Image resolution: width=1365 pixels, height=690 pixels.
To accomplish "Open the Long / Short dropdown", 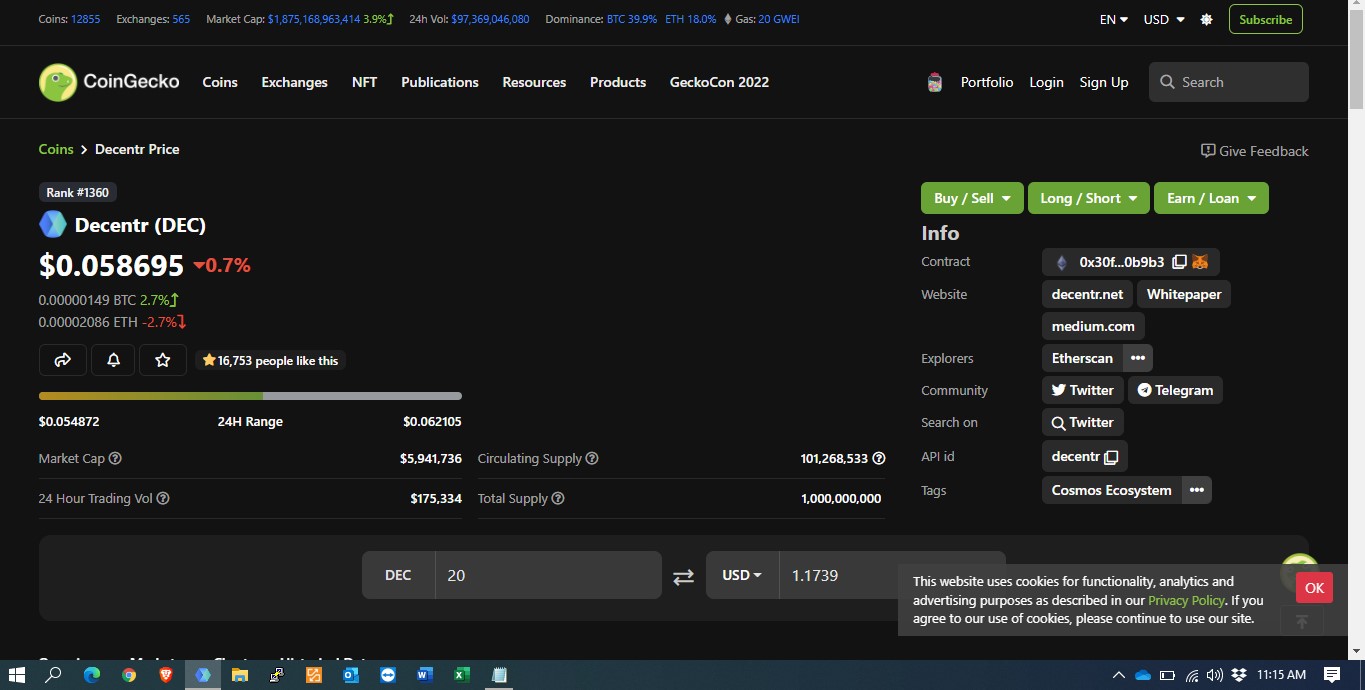I will [1089, 198].
